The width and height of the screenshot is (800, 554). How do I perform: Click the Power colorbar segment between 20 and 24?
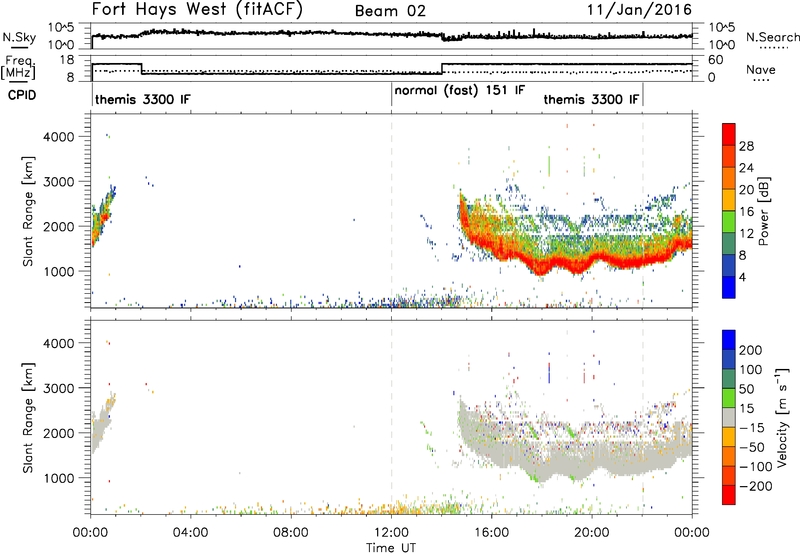[729, 179]
